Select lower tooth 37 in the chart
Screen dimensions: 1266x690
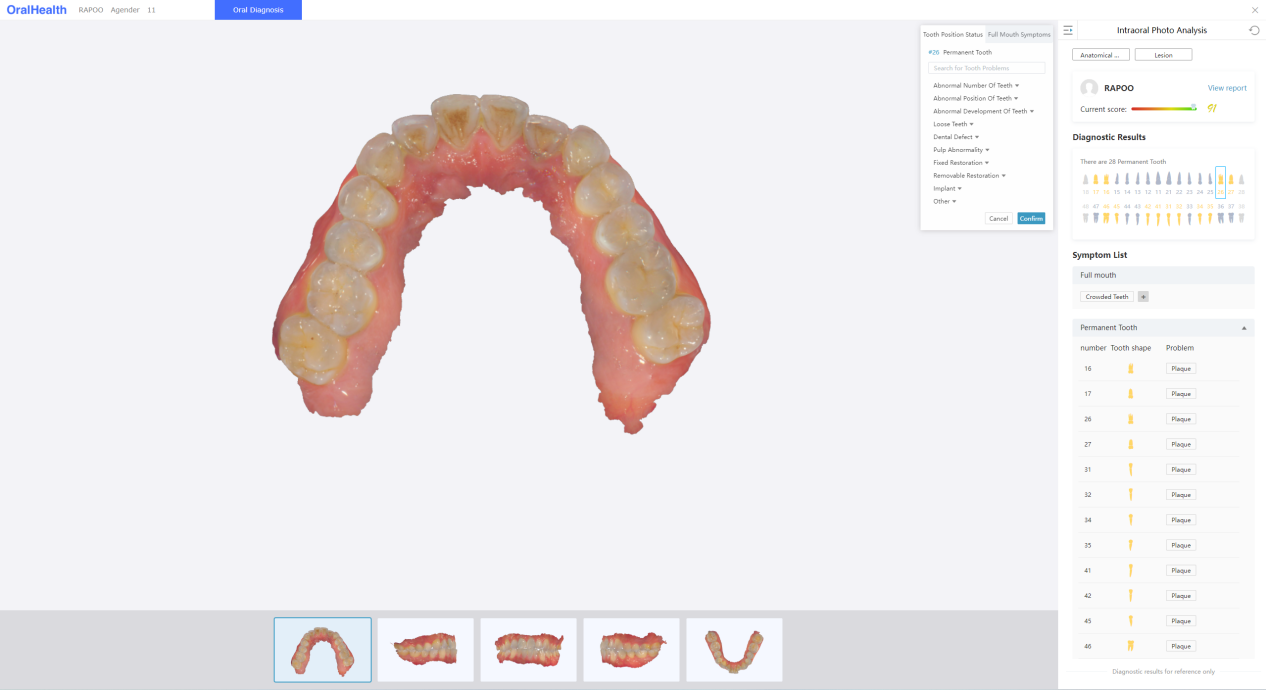(x=1231, y=214)
